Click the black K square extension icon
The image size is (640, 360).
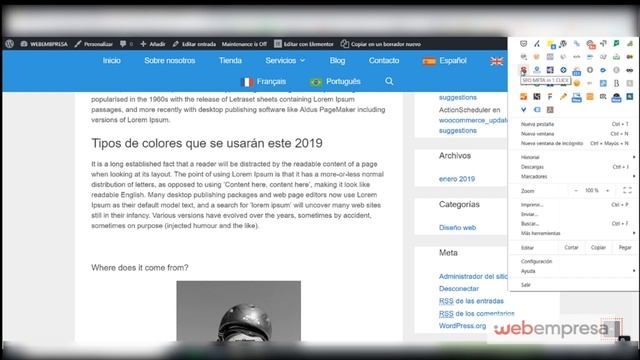[x=537, y=96]
